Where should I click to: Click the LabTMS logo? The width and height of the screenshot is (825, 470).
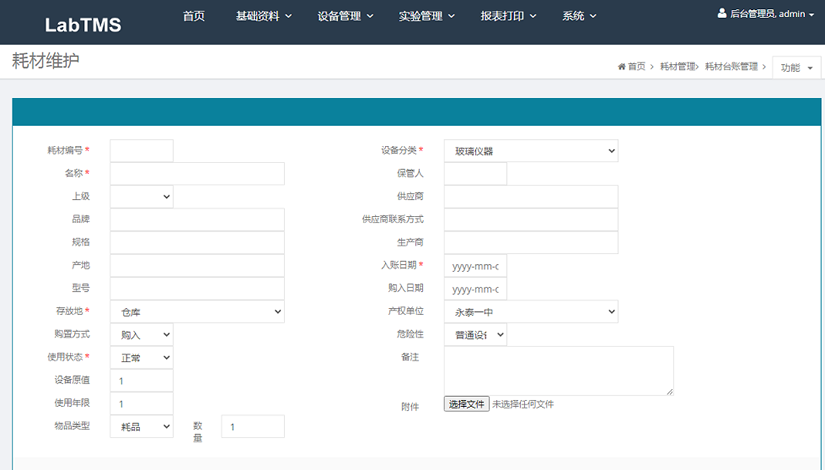(83, 25)
